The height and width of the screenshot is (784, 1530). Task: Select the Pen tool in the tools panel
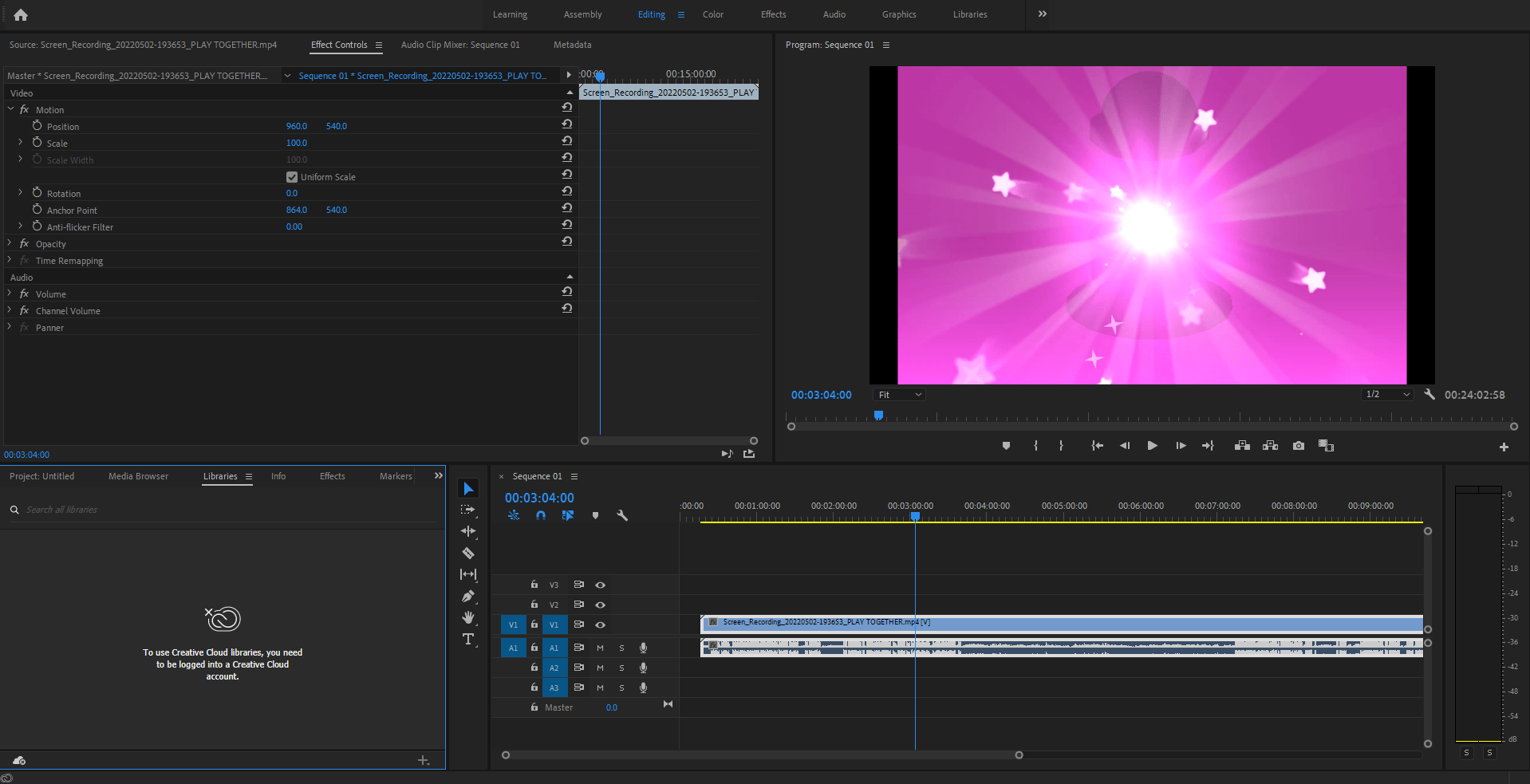click(x=468, y=596)
